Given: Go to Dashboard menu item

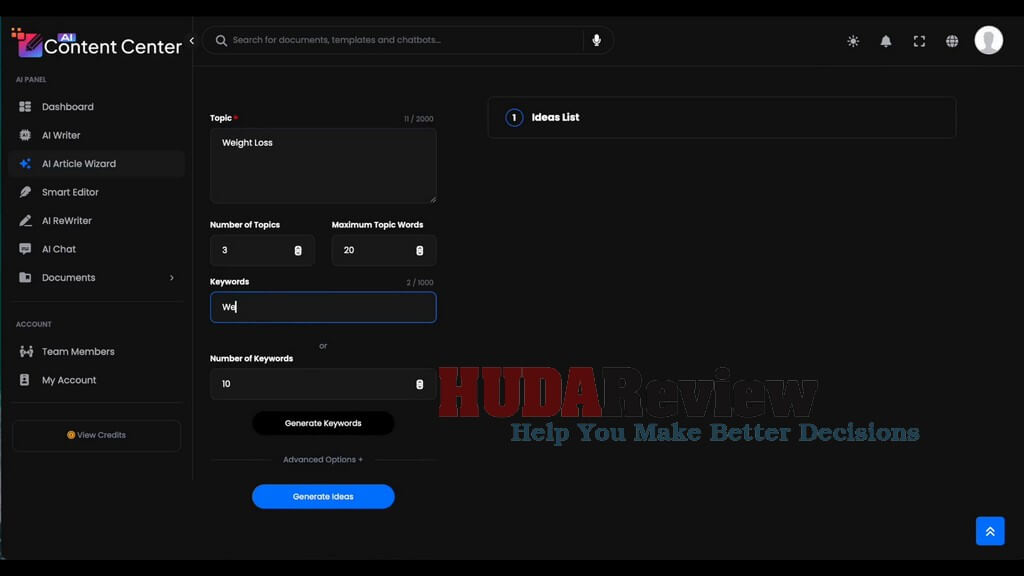Looking at the screenshot, I should [x=96, y=106].
